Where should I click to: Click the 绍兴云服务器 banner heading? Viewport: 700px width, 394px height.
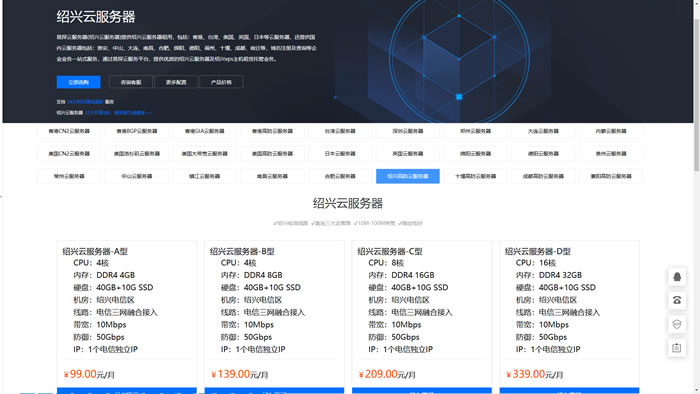(96, 17)
